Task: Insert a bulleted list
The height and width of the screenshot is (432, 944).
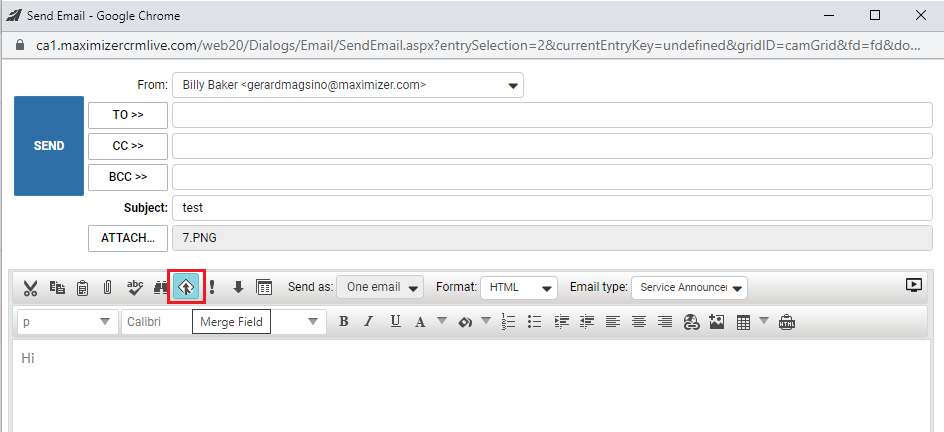Action: pos(535,322)
